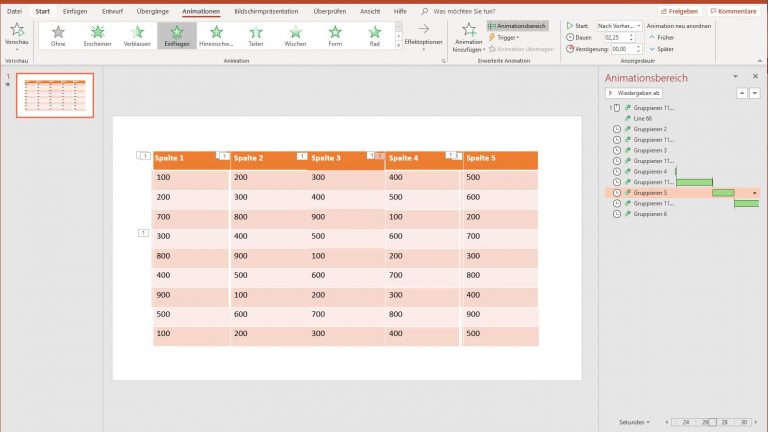Select the Ohne (no animation) effect
768x432 pixels.
tap(58, 35)
